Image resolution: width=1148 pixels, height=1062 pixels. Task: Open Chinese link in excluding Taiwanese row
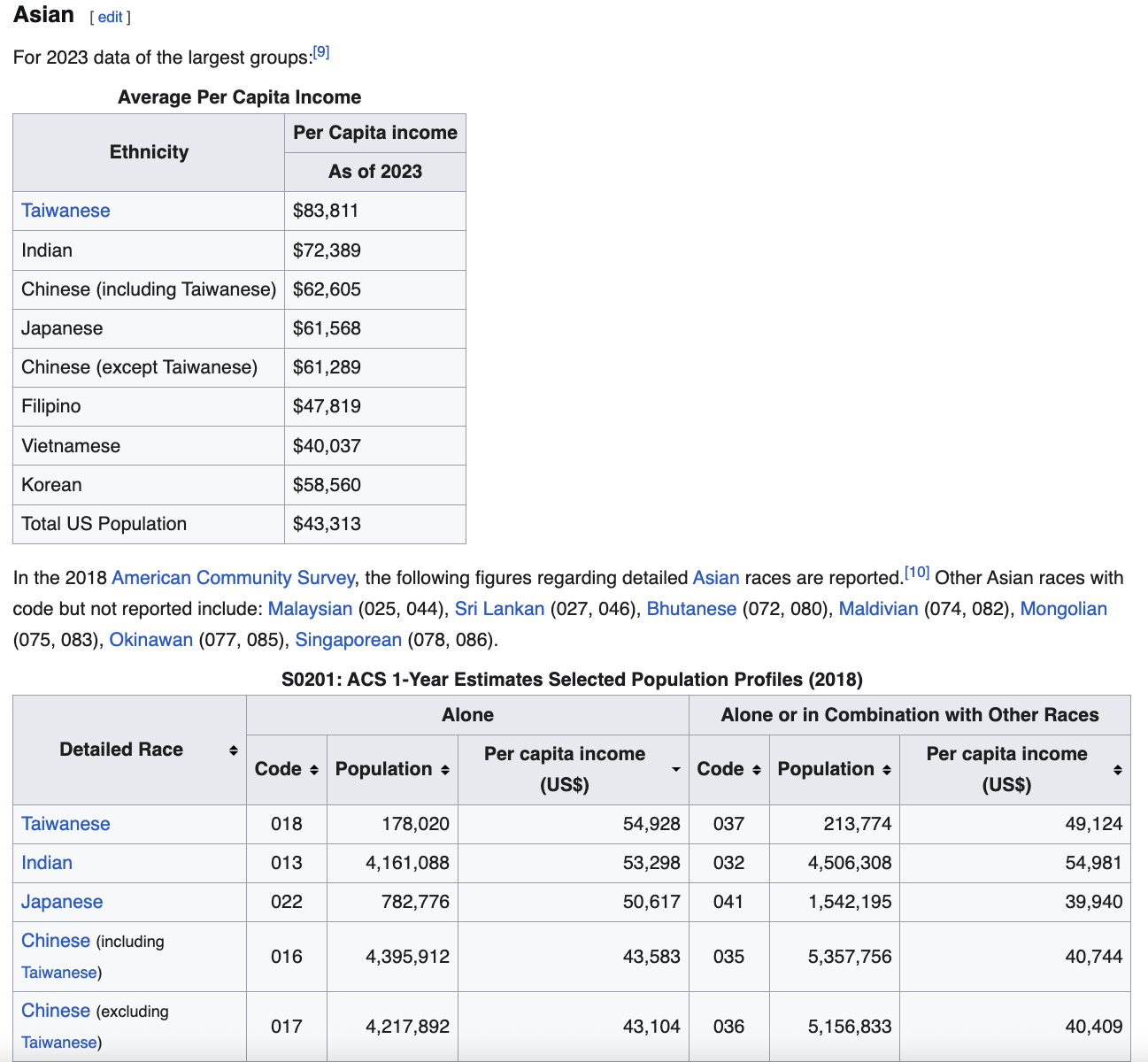[x=56, y=1011]
